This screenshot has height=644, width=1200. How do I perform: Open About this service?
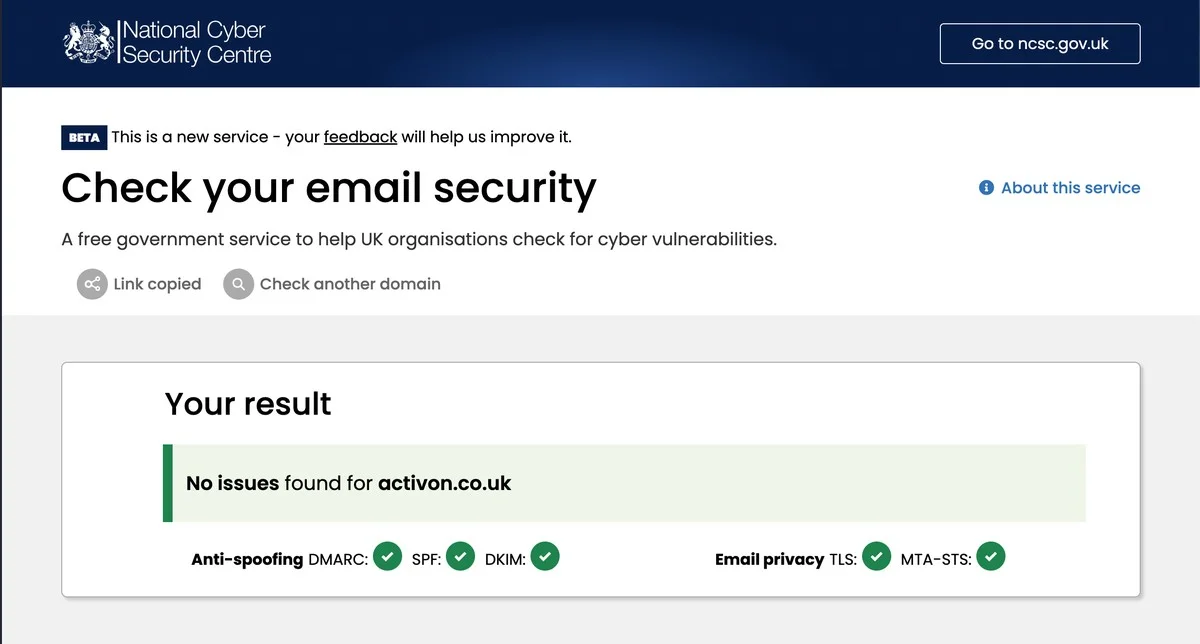pos(1070,187)
